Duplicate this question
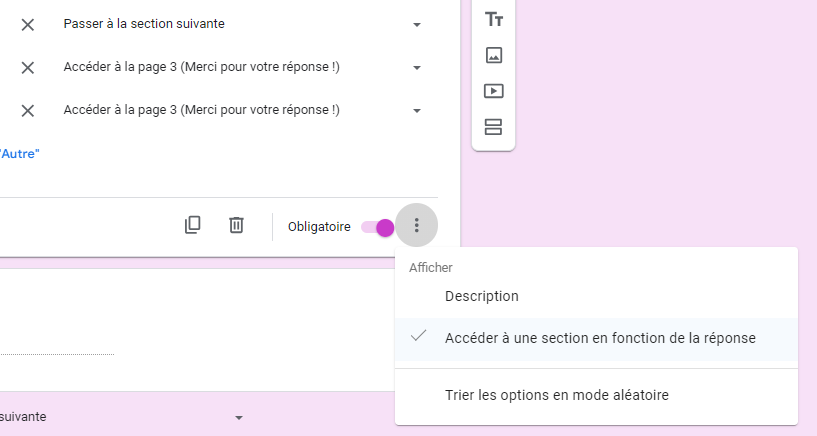817x436 pixels. click(x=193, y=226)
